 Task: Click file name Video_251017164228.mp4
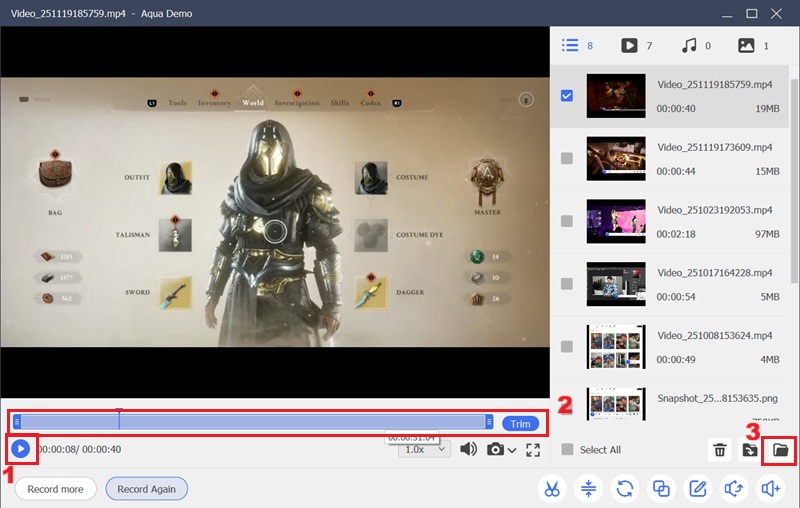click(x=714, y=272)
